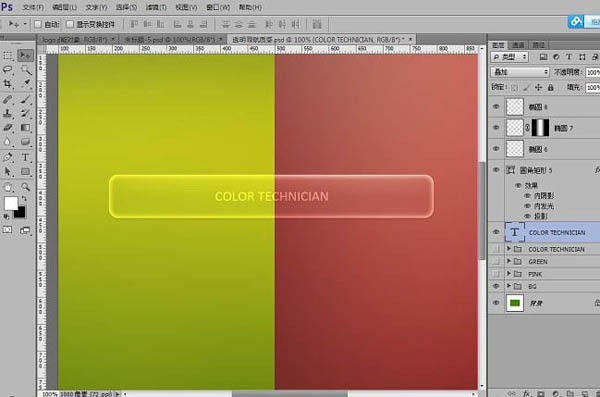Select the COLOR TECHNICIAN text layer thumbnail
Image resolution: width=600 pixels, height=397 pixels.
[515, 232]
